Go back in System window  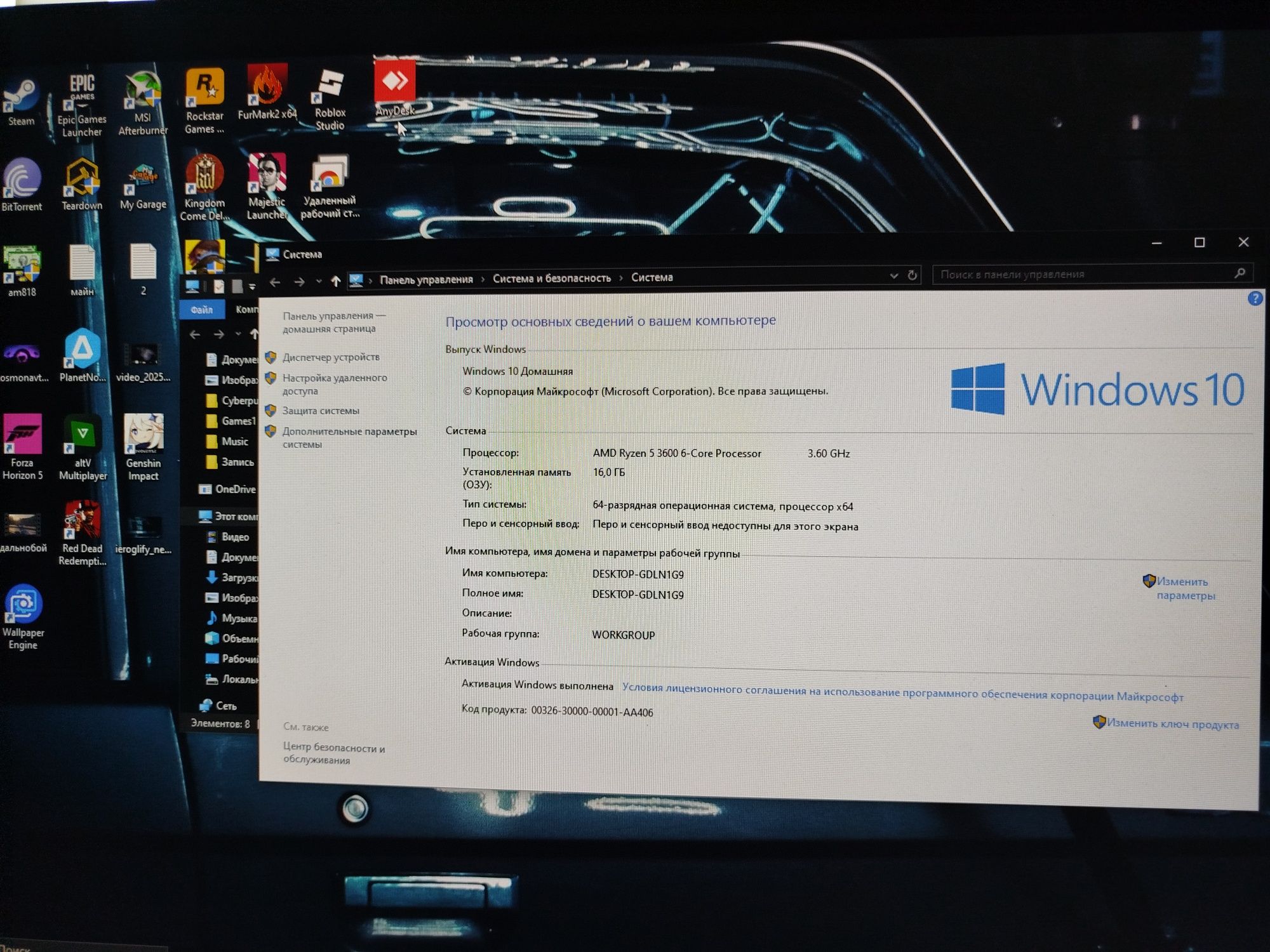pyautogui.click(x=275, y=282)
